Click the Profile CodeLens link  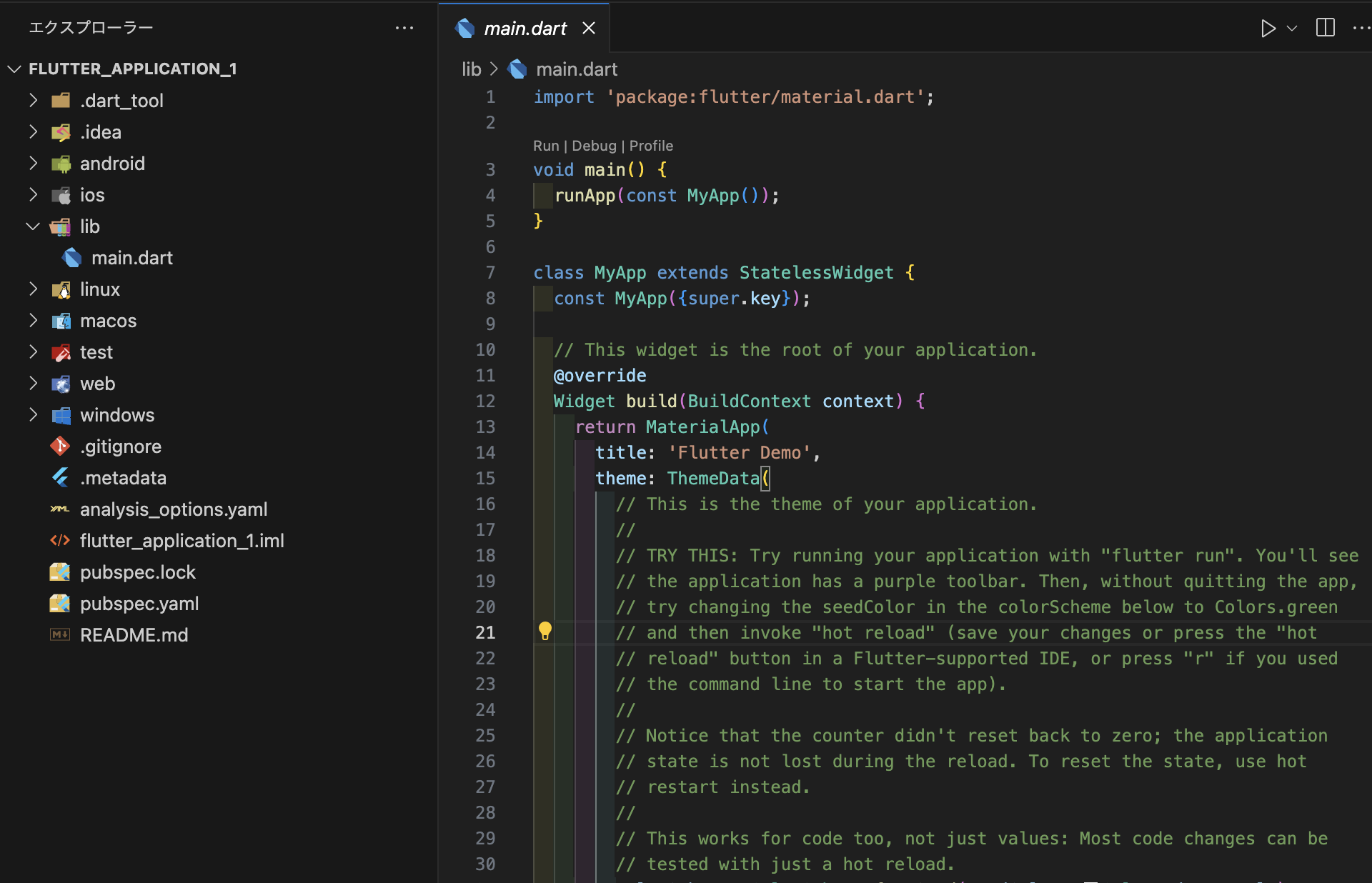651,146
